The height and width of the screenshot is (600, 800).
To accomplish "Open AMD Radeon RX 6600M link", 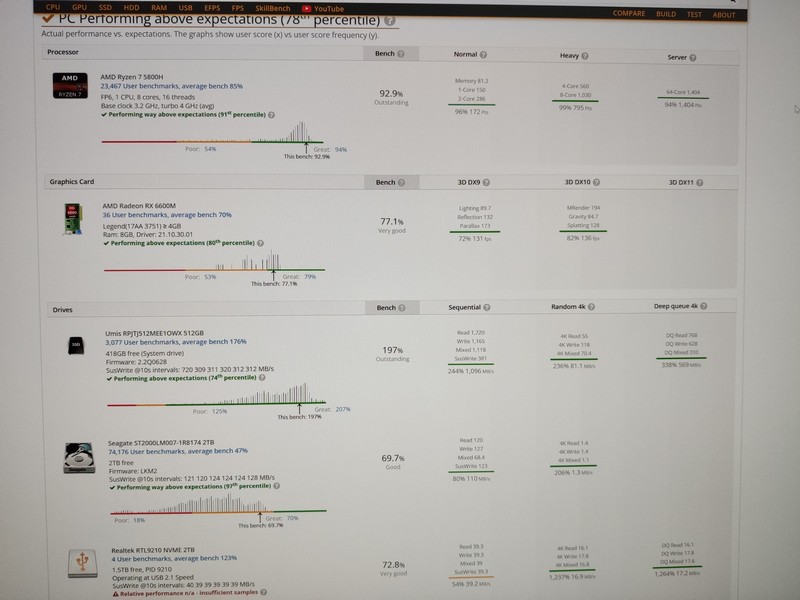I will 139,206.
